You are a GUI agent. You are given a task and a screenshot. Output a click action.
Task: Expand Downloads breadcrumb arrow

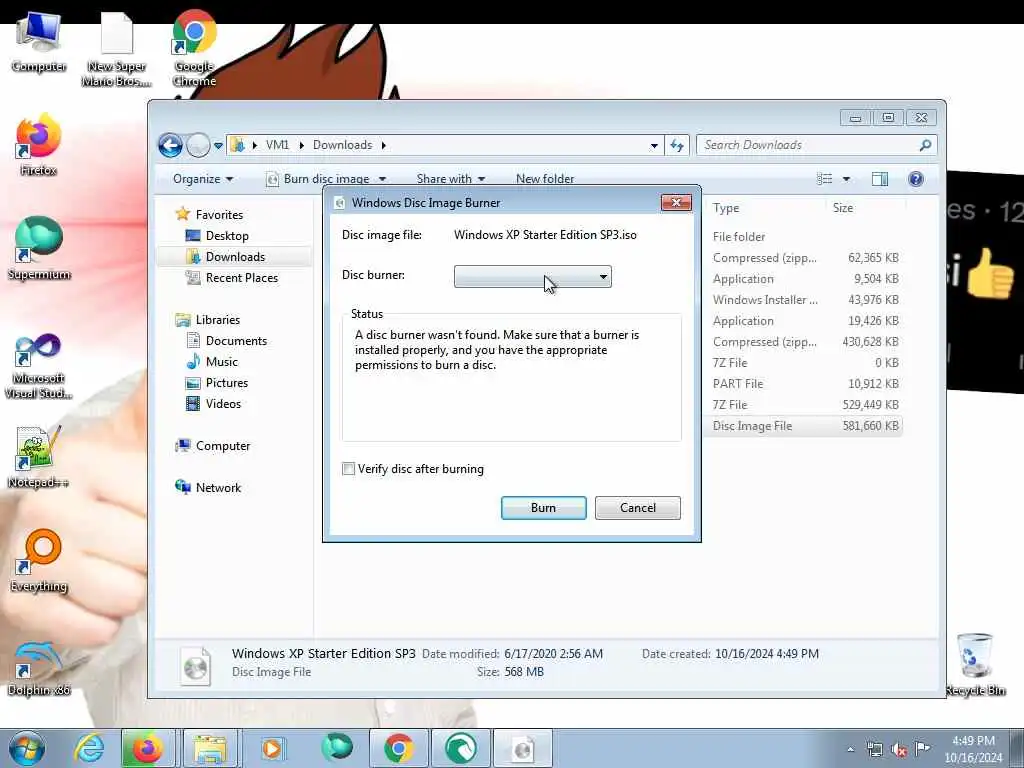[383, 145]
